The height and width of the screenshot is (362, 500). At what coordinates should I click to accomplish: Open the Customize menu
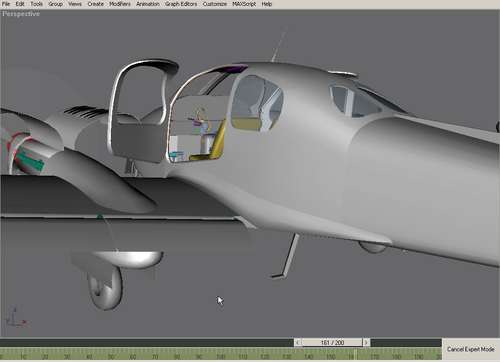click(215, 4)
